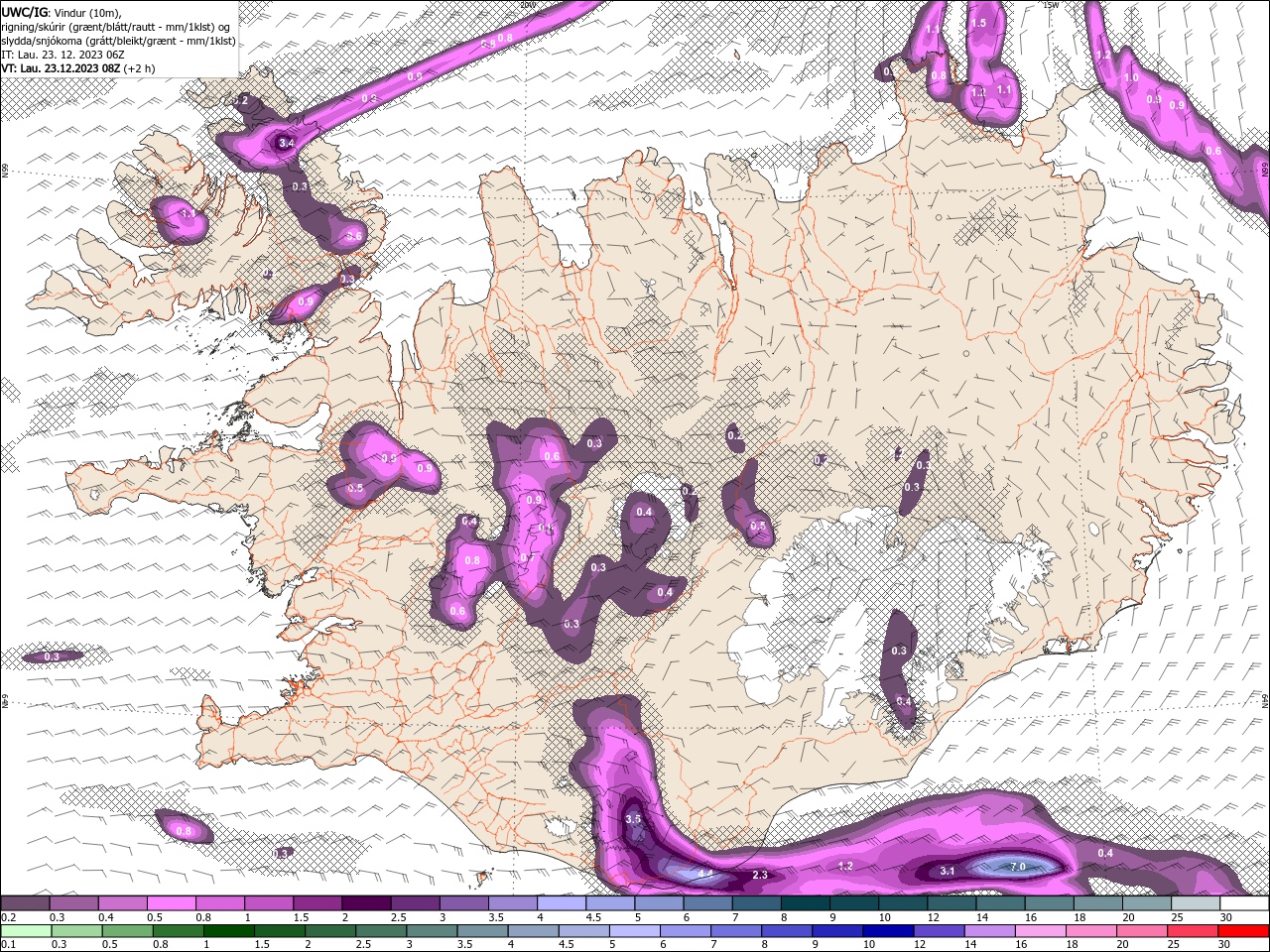The height and width of the screenshot is (952, 1270).
Task: Click the 3.1 value beside the 7.0 peak
Action: coord(947,871)
